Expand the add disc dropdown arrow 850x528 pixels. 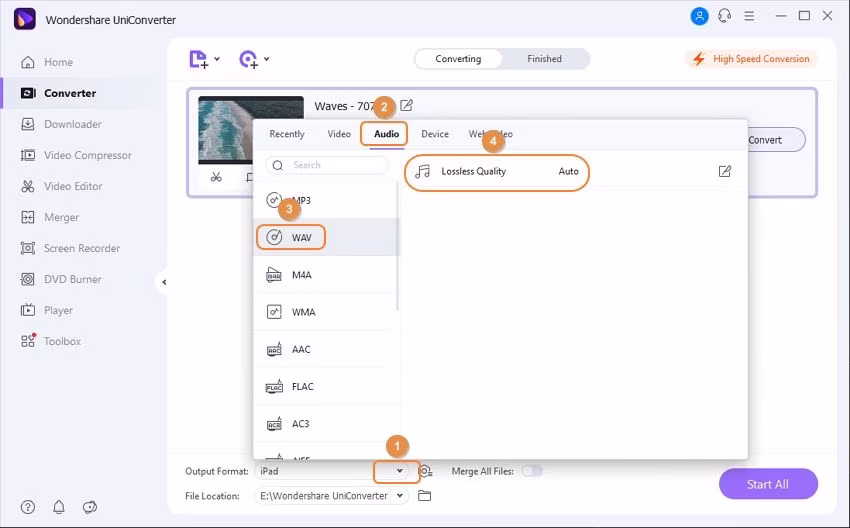coord(267,59)
